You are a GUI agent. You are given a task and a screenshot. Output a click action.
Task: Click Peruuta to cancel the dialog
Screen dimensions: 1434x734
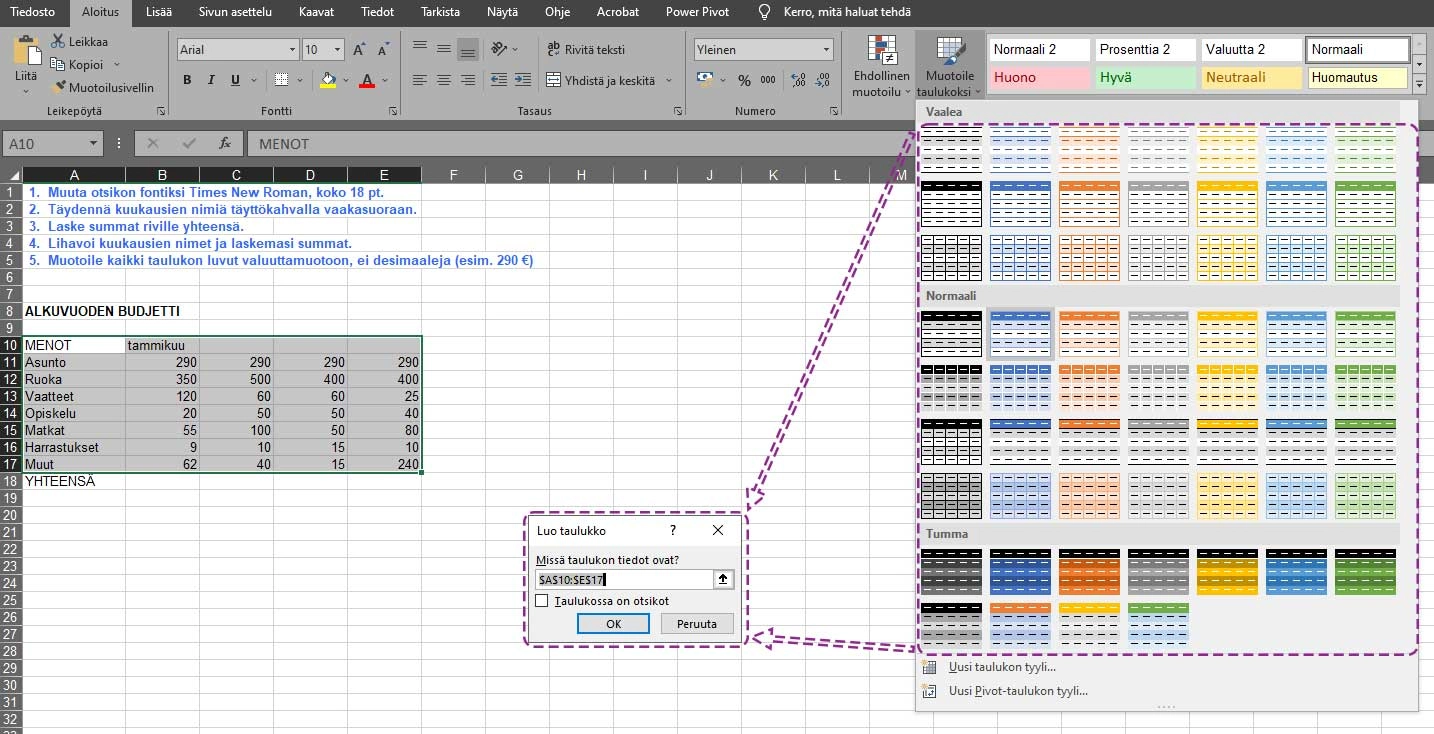click(x=697, y=623)
